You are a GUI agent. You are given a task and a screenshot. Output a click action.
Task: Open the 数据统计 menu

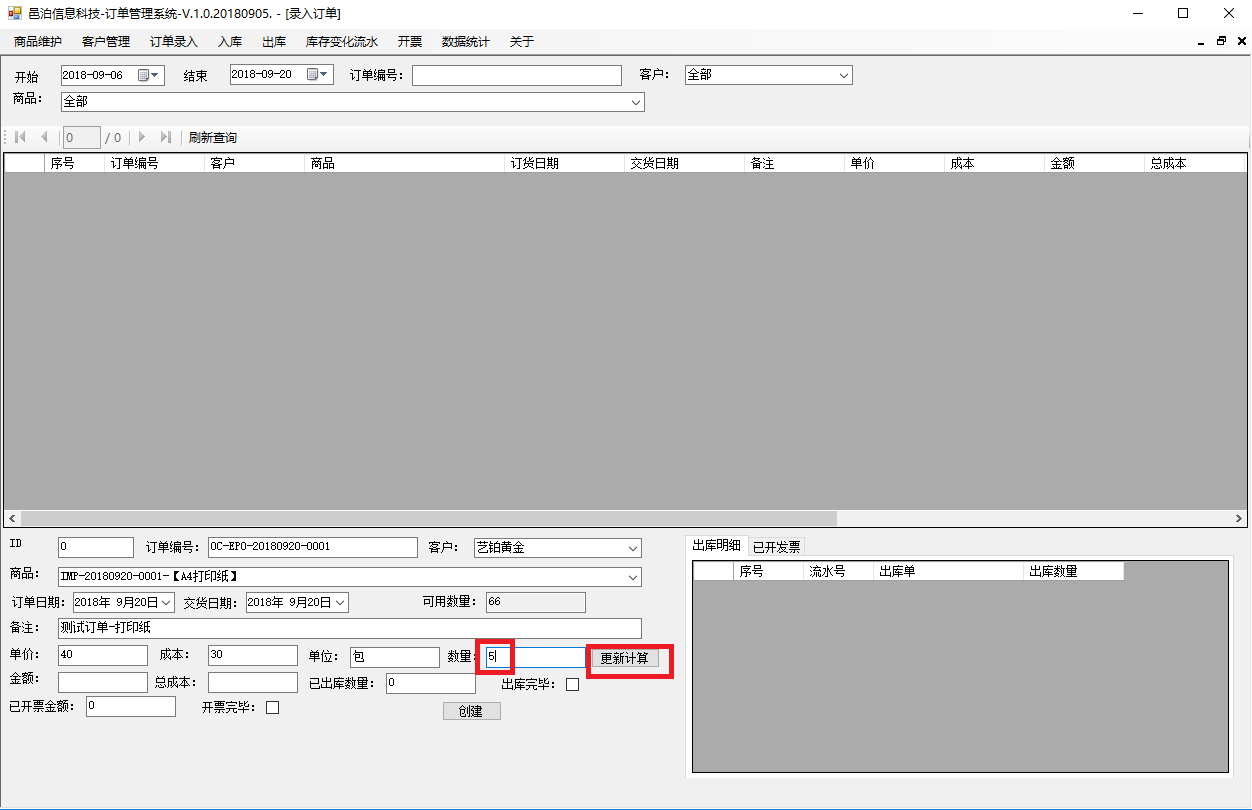click(466, 42)
